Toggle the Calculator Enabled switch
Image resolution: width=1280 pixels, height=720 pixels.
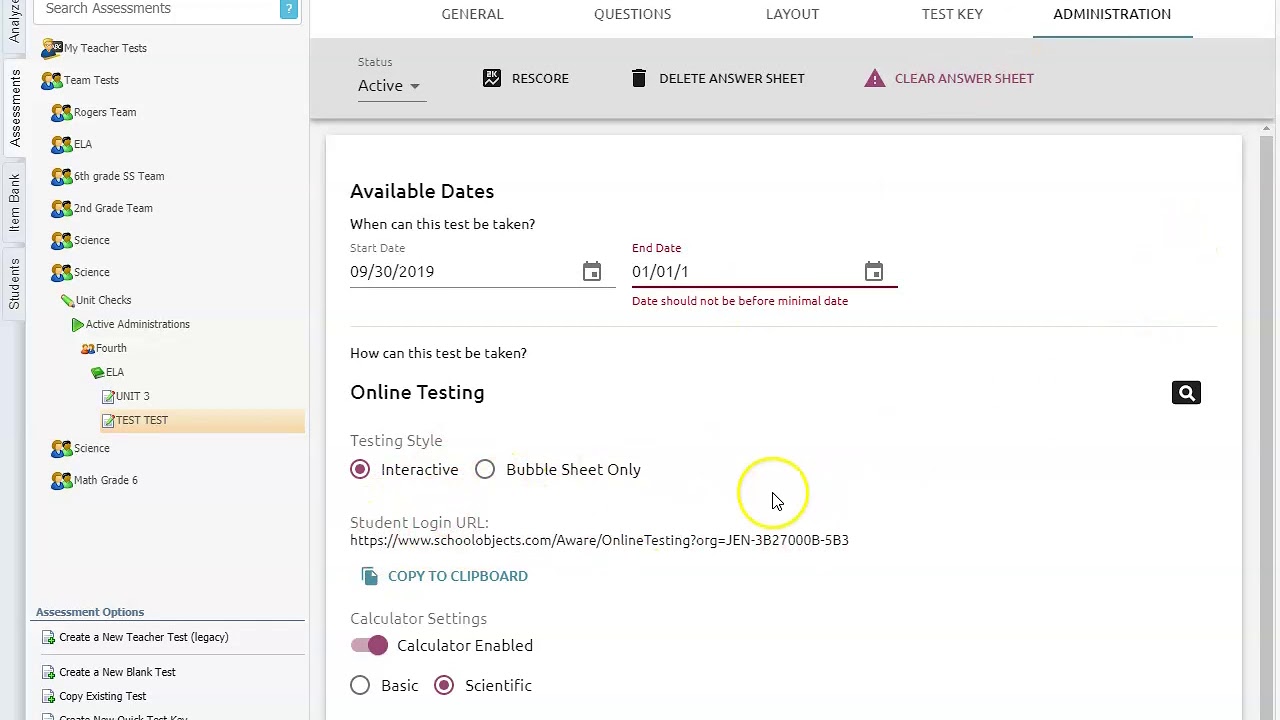370,646
